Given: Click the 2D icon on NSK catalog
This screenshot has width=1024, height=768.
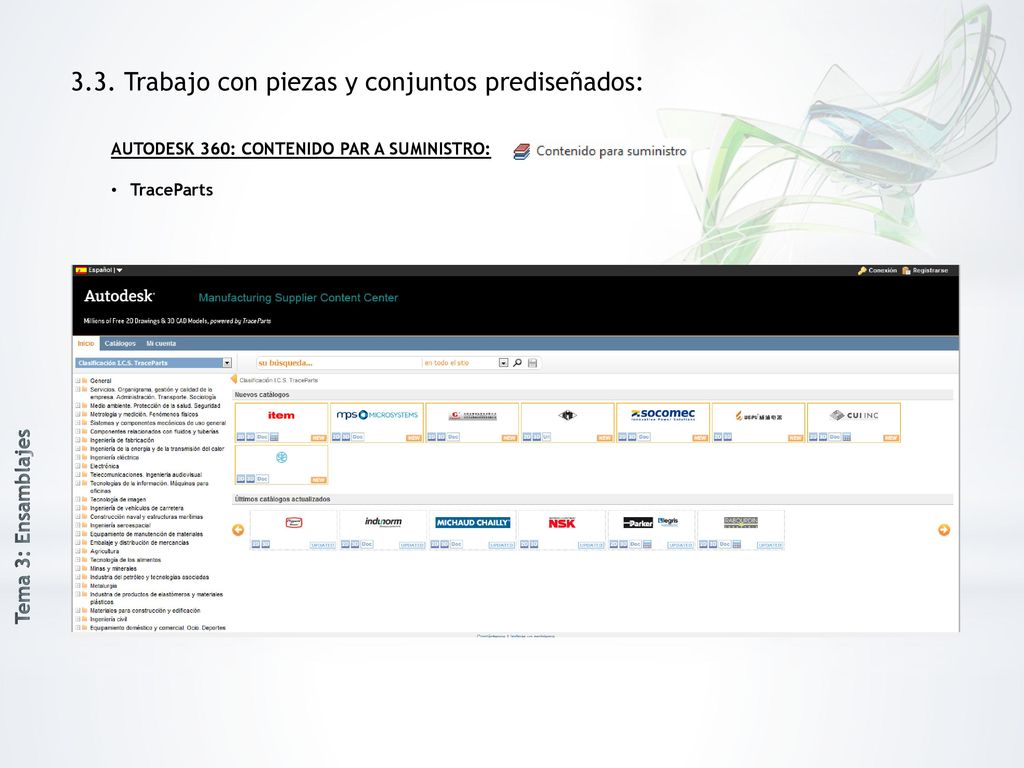Looking at the screenshot, I should coord(524,544).
